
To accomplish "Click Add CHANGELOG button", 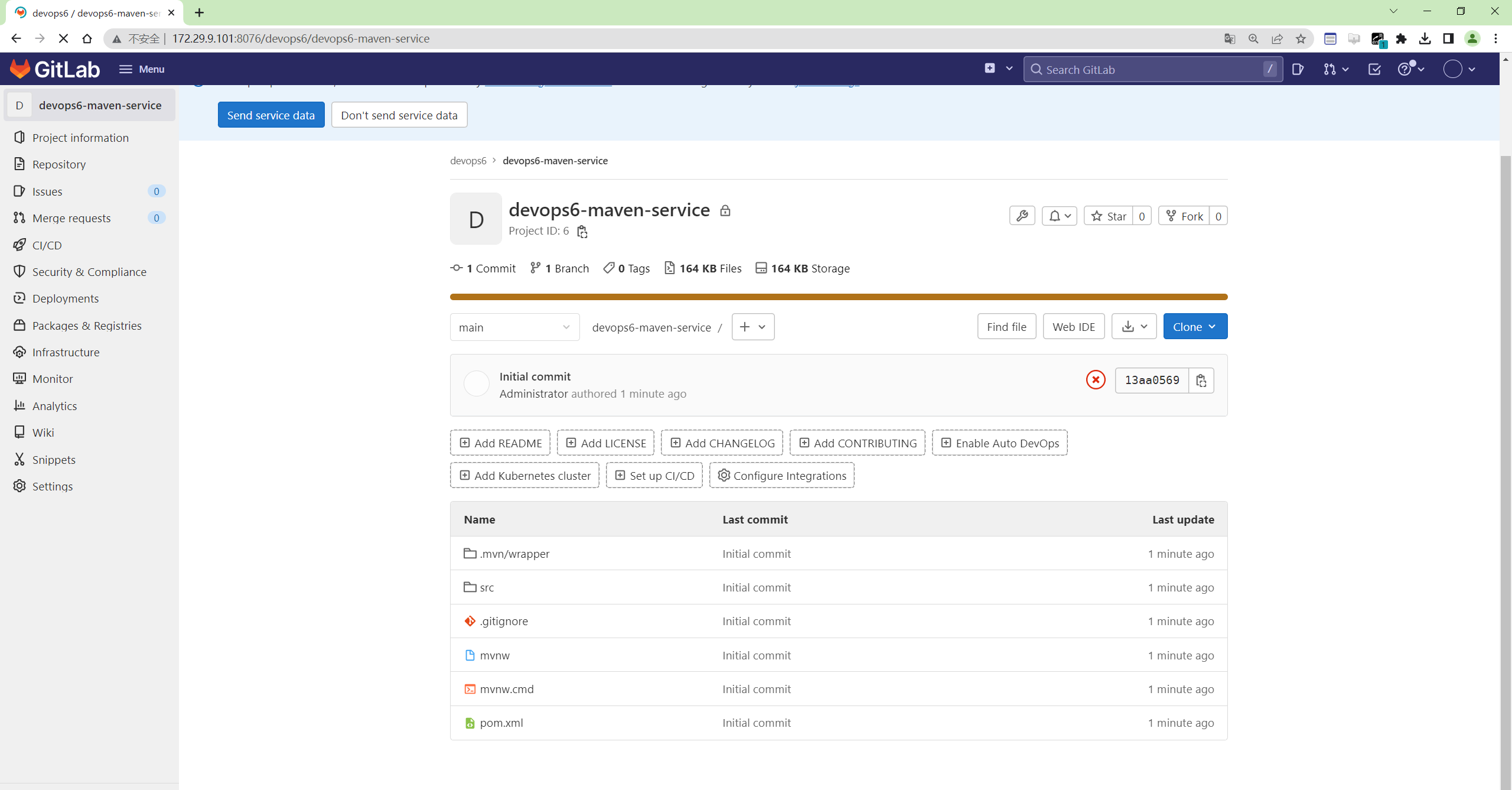I will [722, 443].
